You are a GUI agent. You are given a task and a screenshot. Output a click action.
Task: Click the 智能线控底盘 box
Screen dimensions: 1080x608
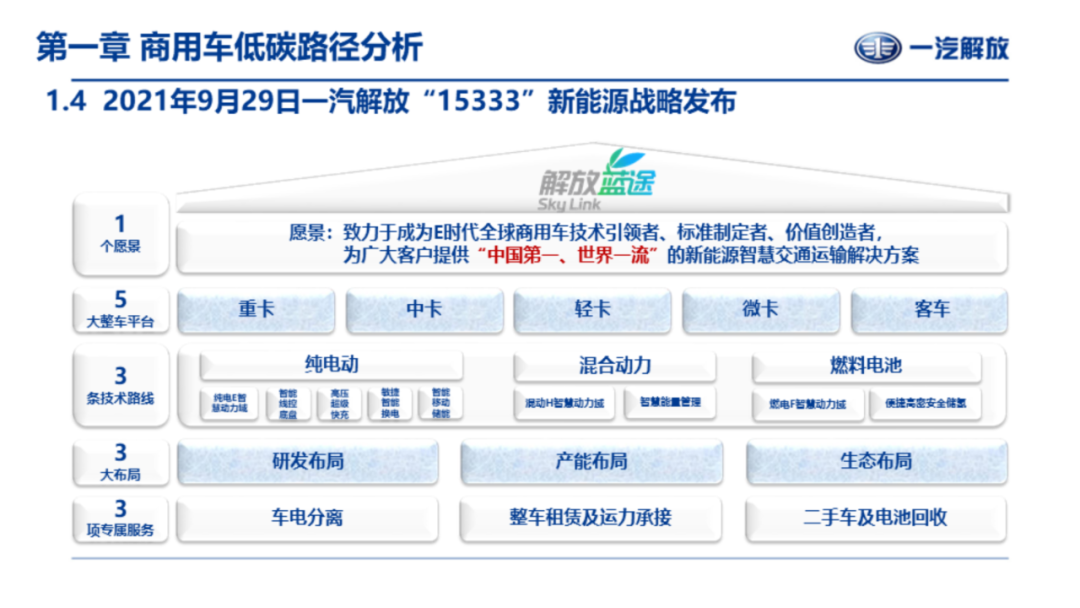[288, 403]
